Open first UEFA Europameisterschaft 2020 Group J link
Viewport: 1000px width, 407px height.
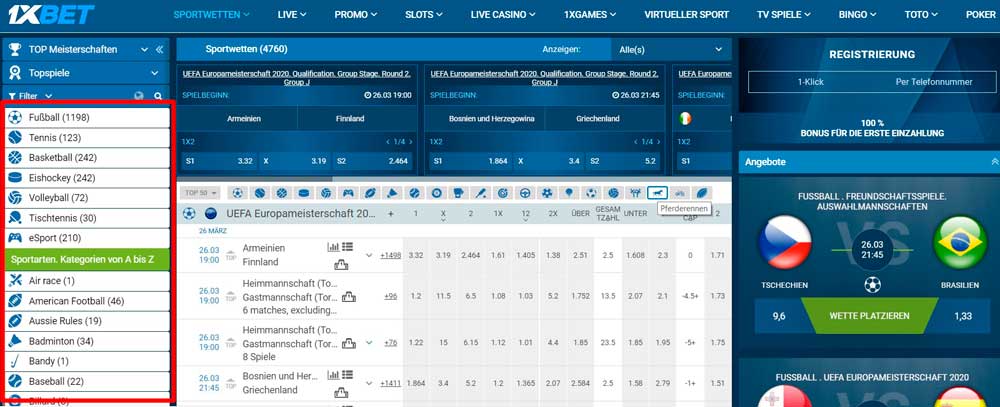(x=297, y=78)
